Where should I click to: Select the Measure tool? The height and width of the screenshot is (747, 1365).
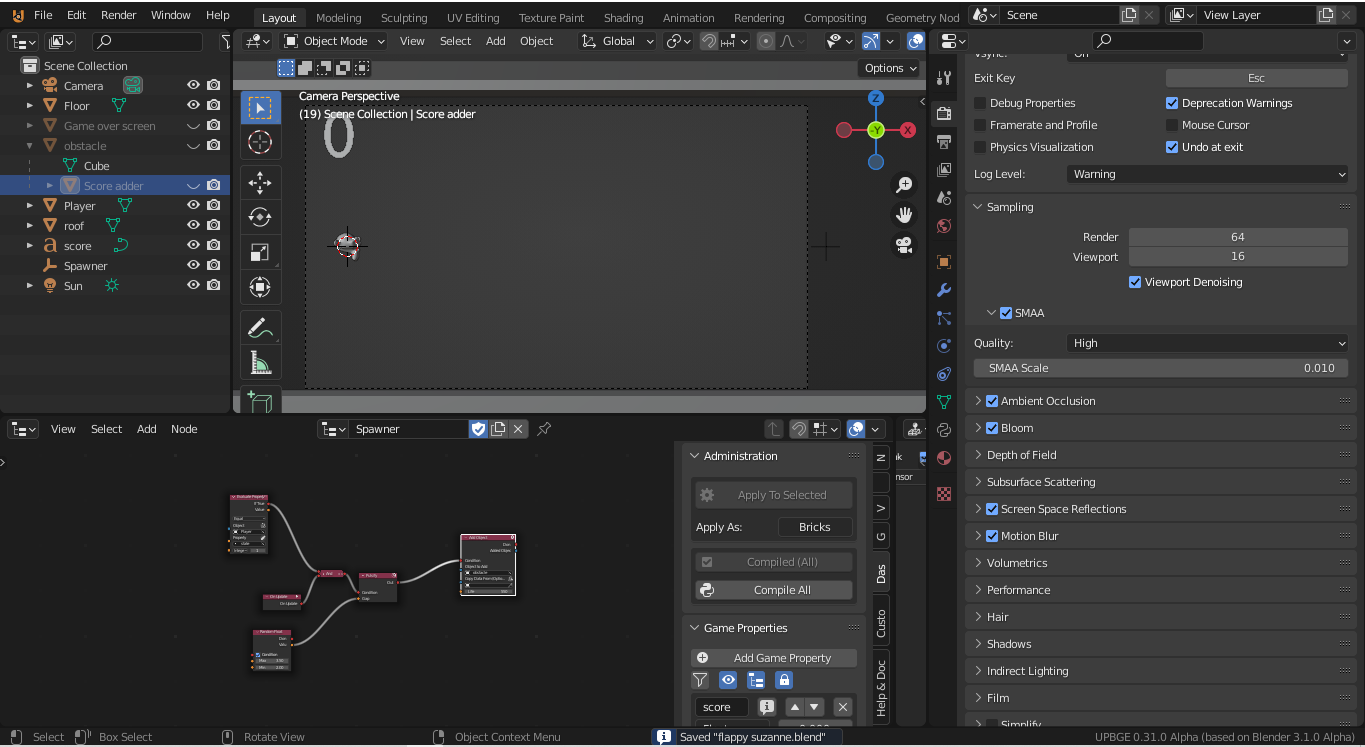click(x=260, y=362)
